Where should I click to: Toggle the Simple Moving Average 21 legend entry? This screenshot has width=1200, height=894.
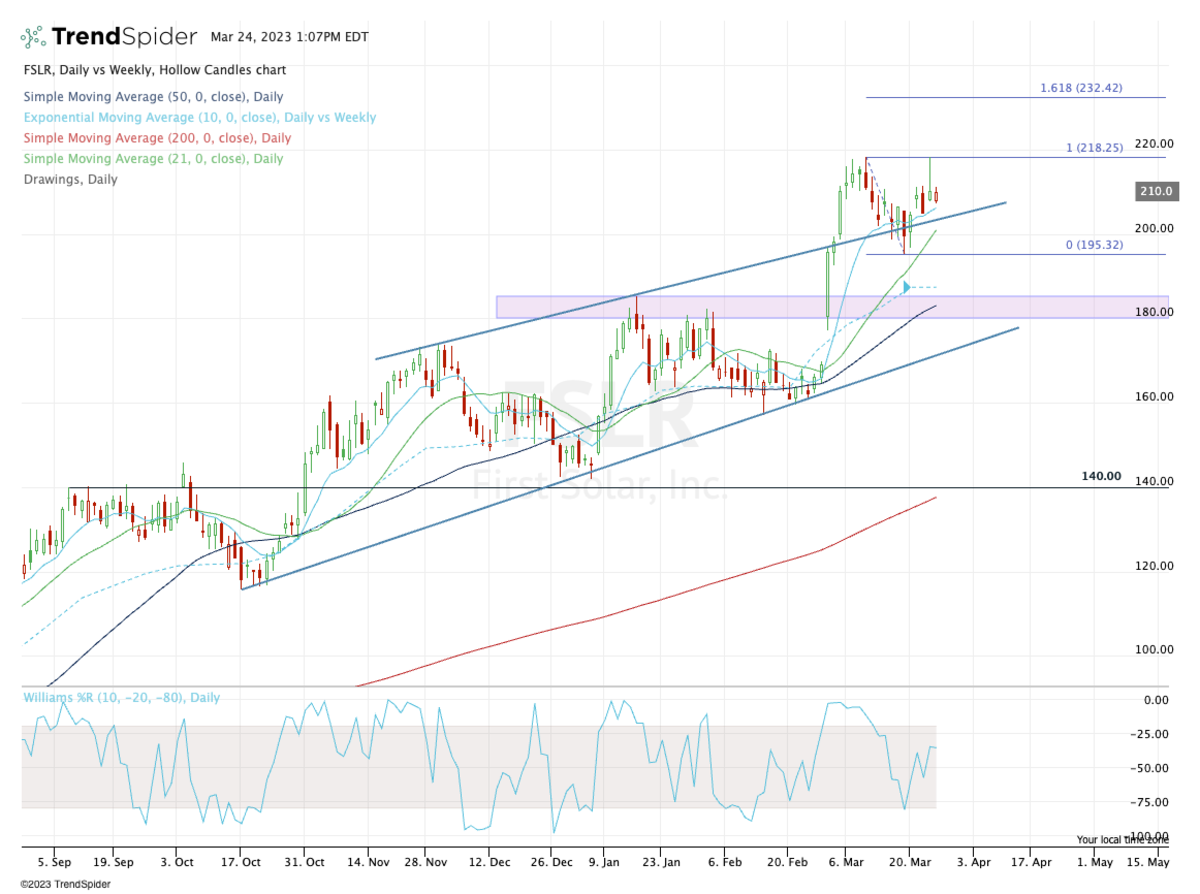(x=152, y=159)
